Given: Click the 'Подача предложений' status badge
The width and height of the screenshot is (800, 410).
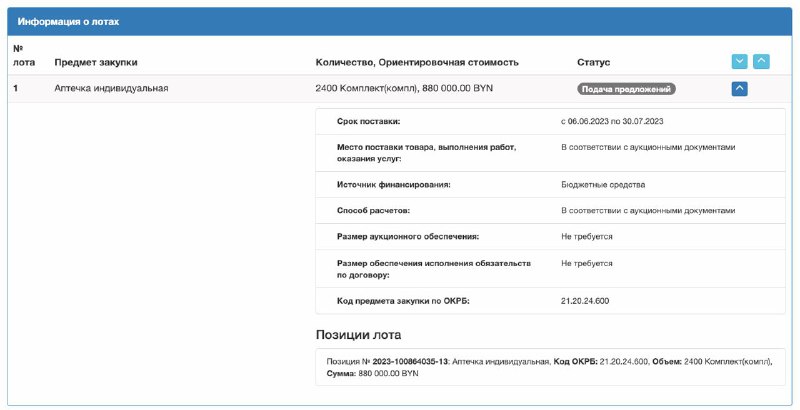Looking at the screenshot, I should click(x=626, y=89).
